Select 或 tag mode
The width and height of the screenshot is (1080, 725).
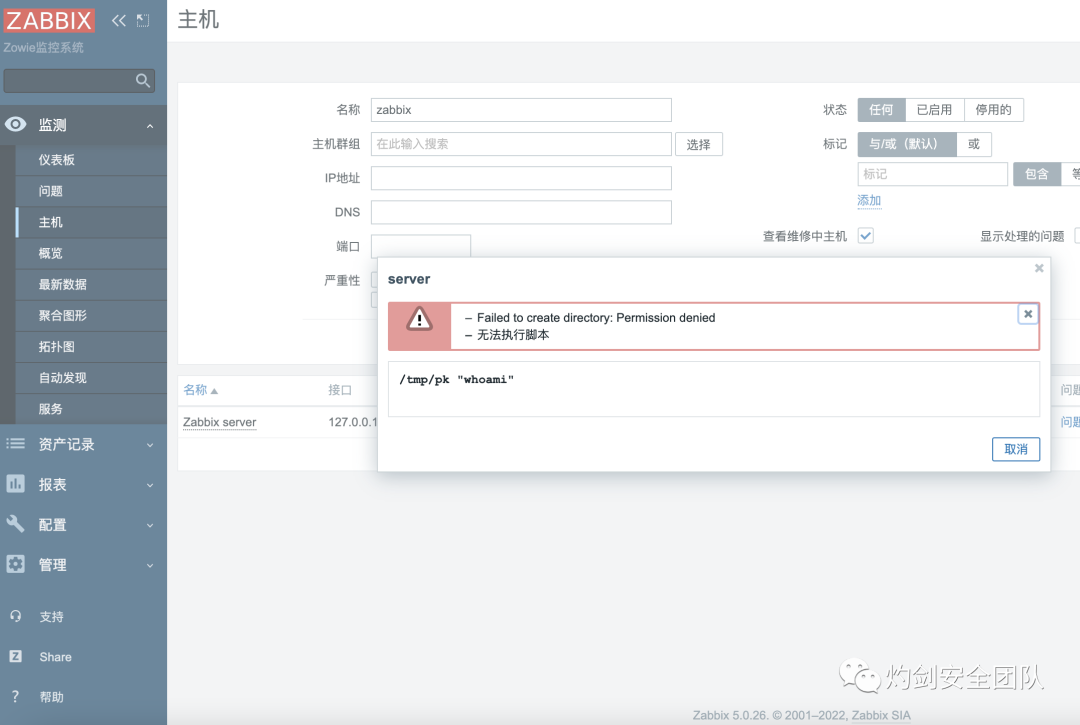[973, 144]
